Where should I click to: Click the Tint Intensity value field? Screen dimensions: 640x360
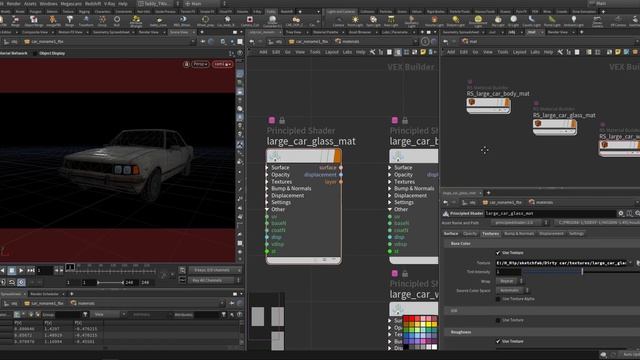point(509,272)
